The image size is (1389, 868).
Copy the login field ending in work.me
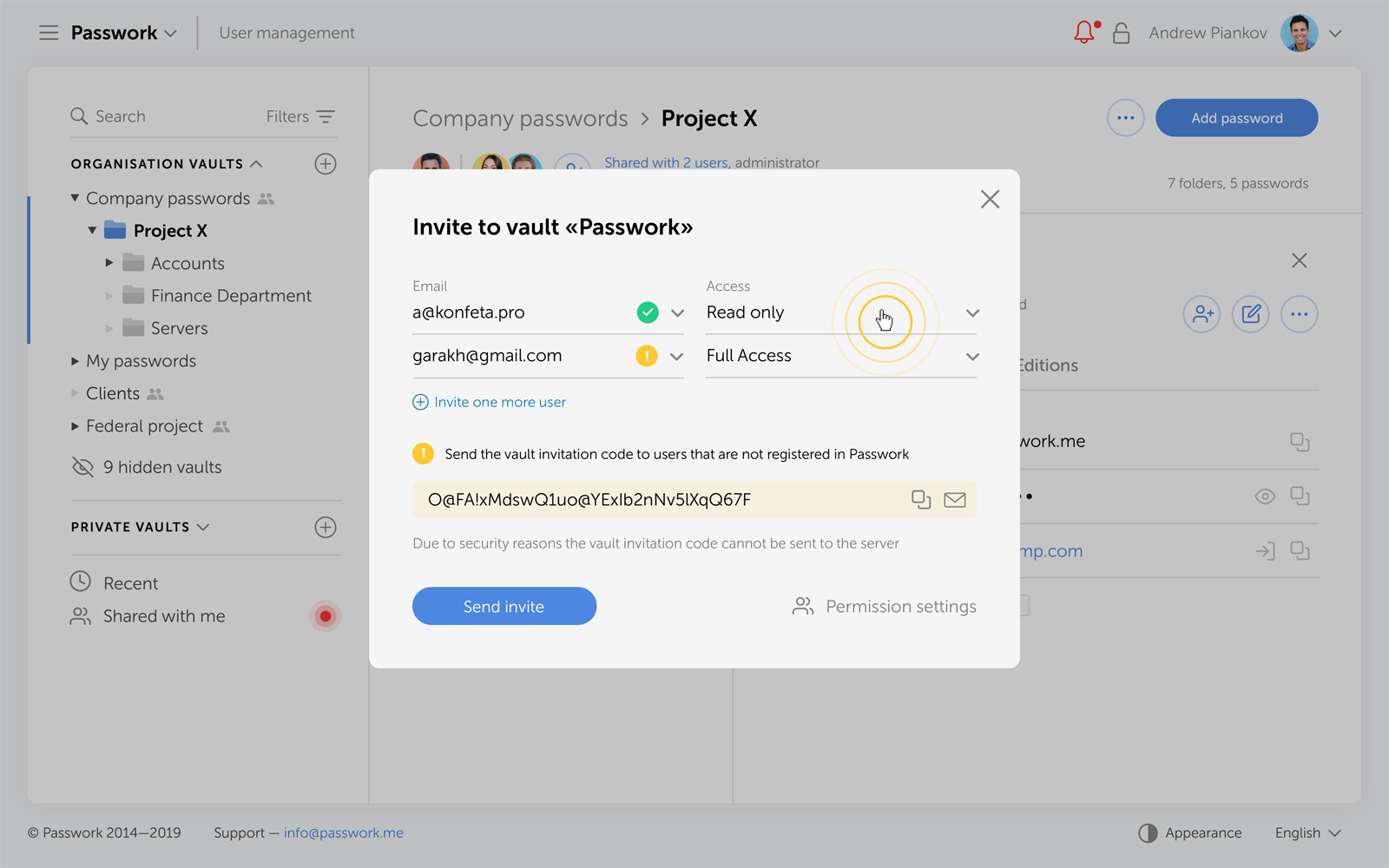pos(1300,442)
